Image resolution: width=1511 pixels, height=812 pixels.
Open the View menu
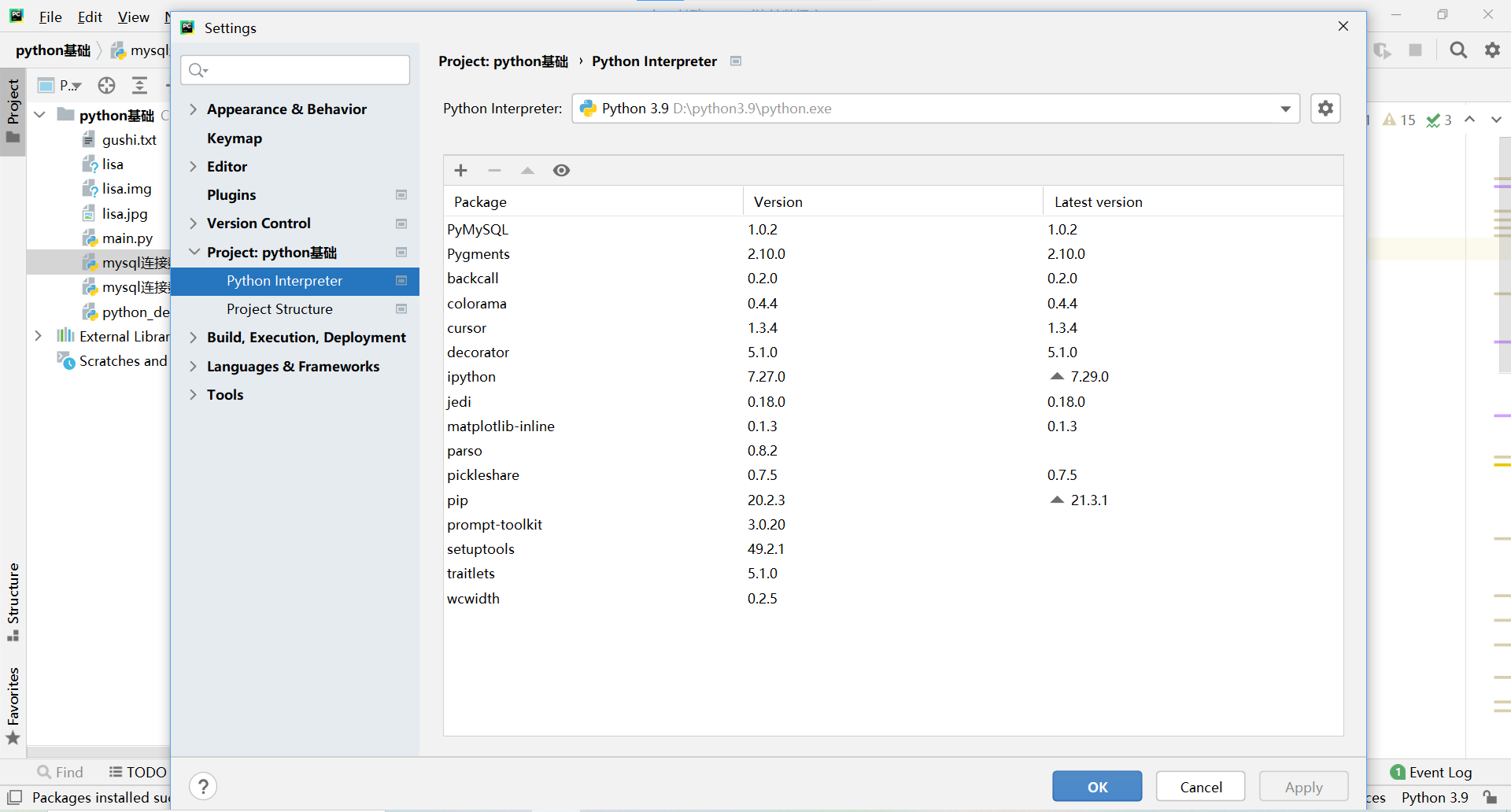(133, 17)
